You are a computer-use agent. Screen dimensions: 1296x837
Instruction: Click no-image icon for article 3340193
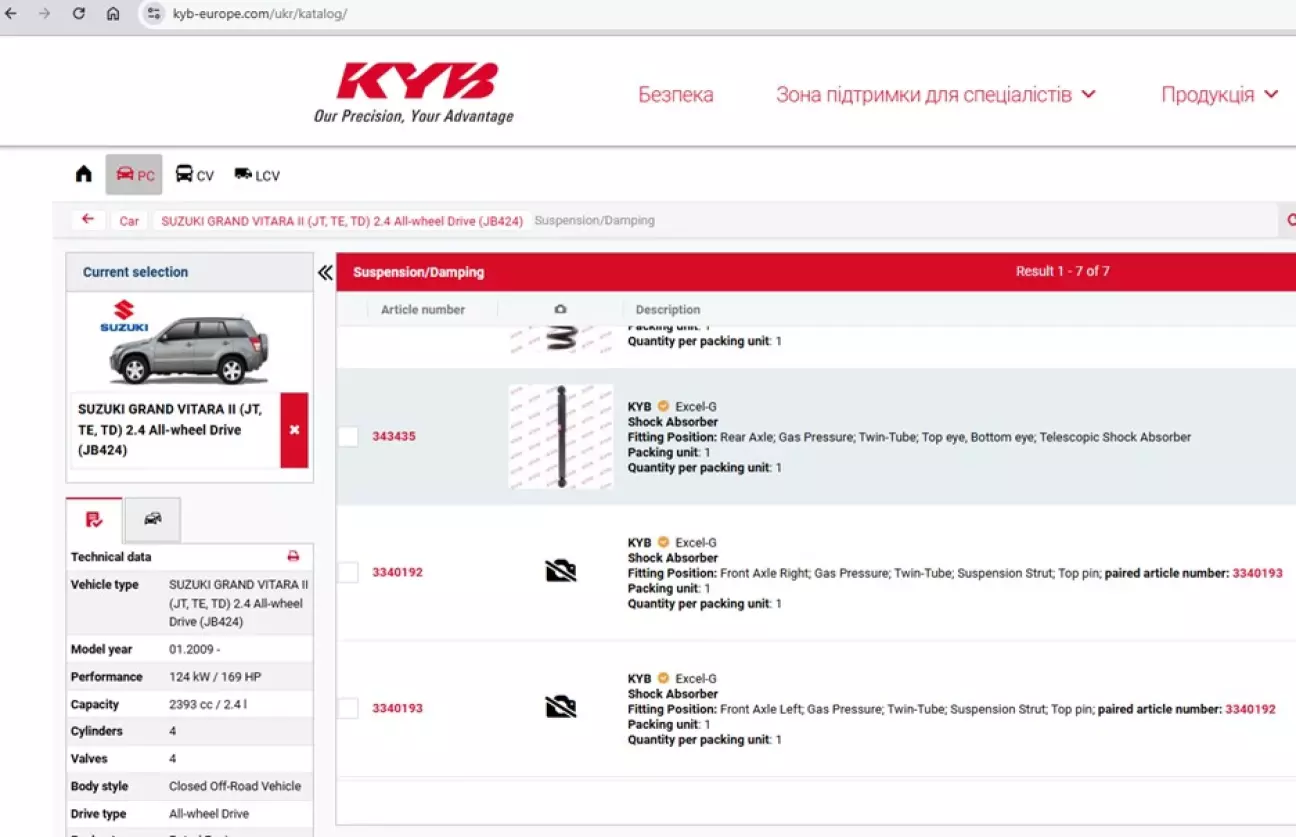click(x=561, y=707)
